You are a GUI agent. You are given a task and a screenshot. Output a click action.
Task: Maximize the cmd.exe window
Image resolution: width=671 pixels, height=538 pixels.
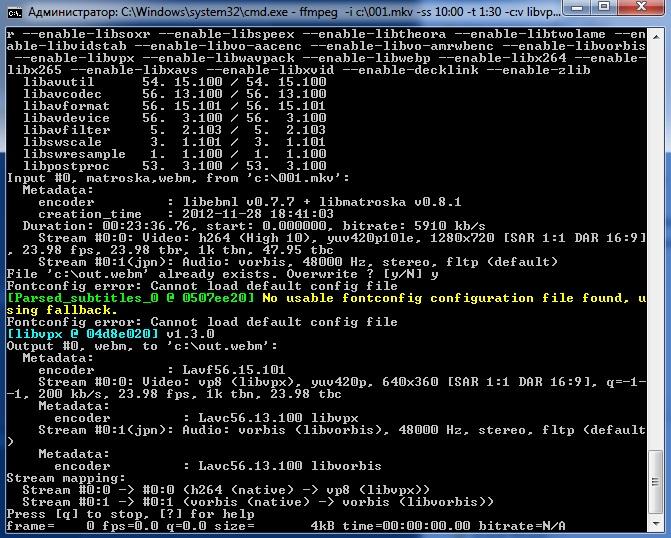point(604,7)
